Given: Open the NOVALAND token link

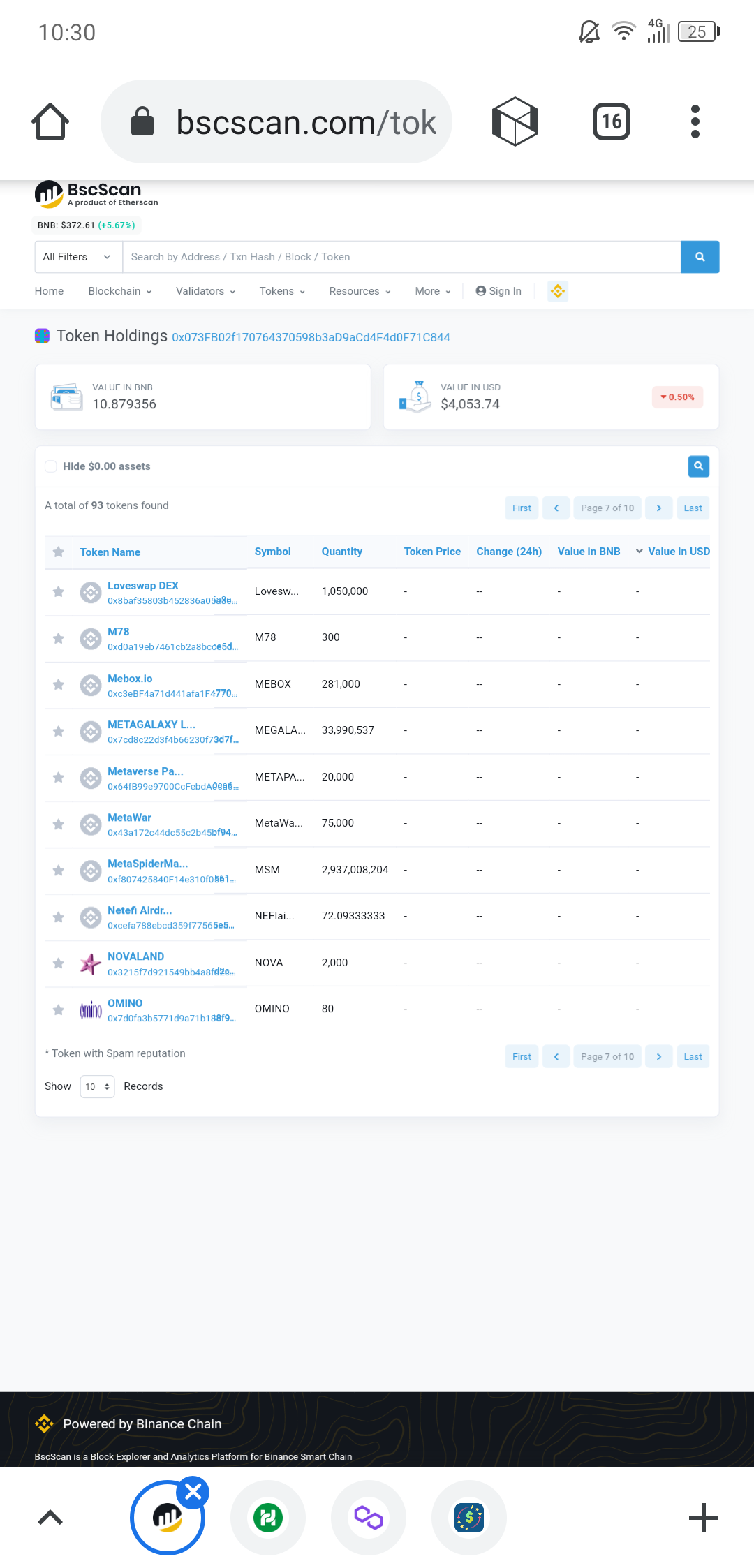Looking at the screenshot, I should pyautogui.click(x=135, y=956).
